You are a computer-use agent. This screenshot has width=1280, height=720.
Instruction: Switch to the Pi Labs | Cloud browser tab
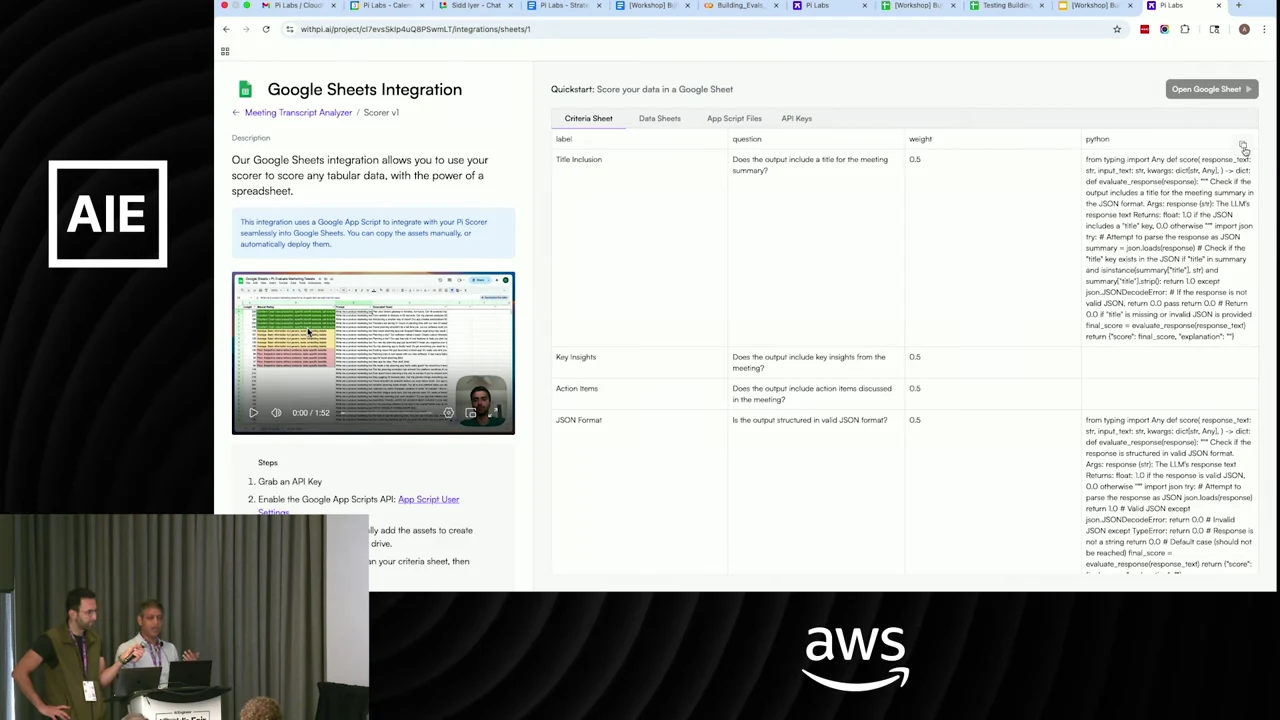[297, 6]
